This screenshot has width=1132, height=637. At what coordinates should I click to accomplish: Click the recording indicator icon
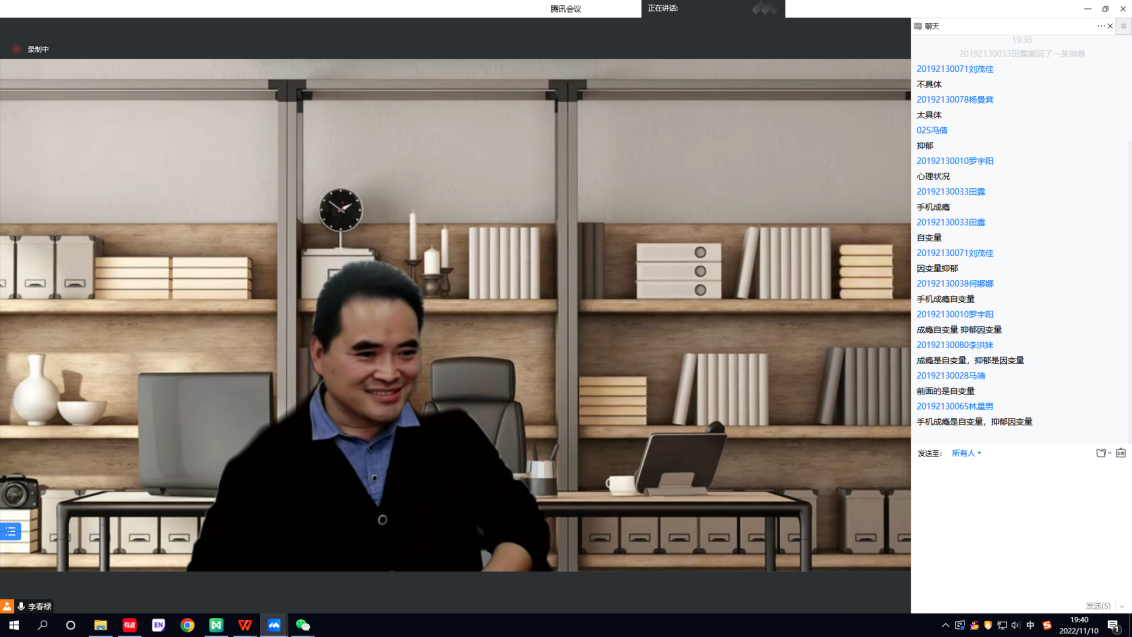[17, 49]
